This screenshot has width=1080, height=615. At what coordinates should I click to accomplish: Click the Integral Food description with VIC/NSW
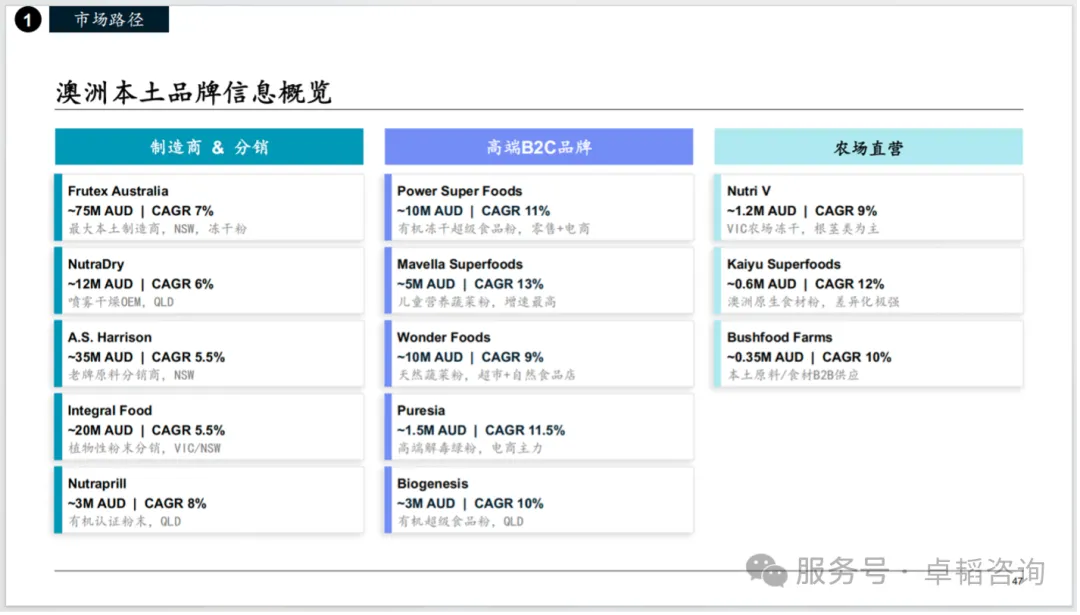145,448
